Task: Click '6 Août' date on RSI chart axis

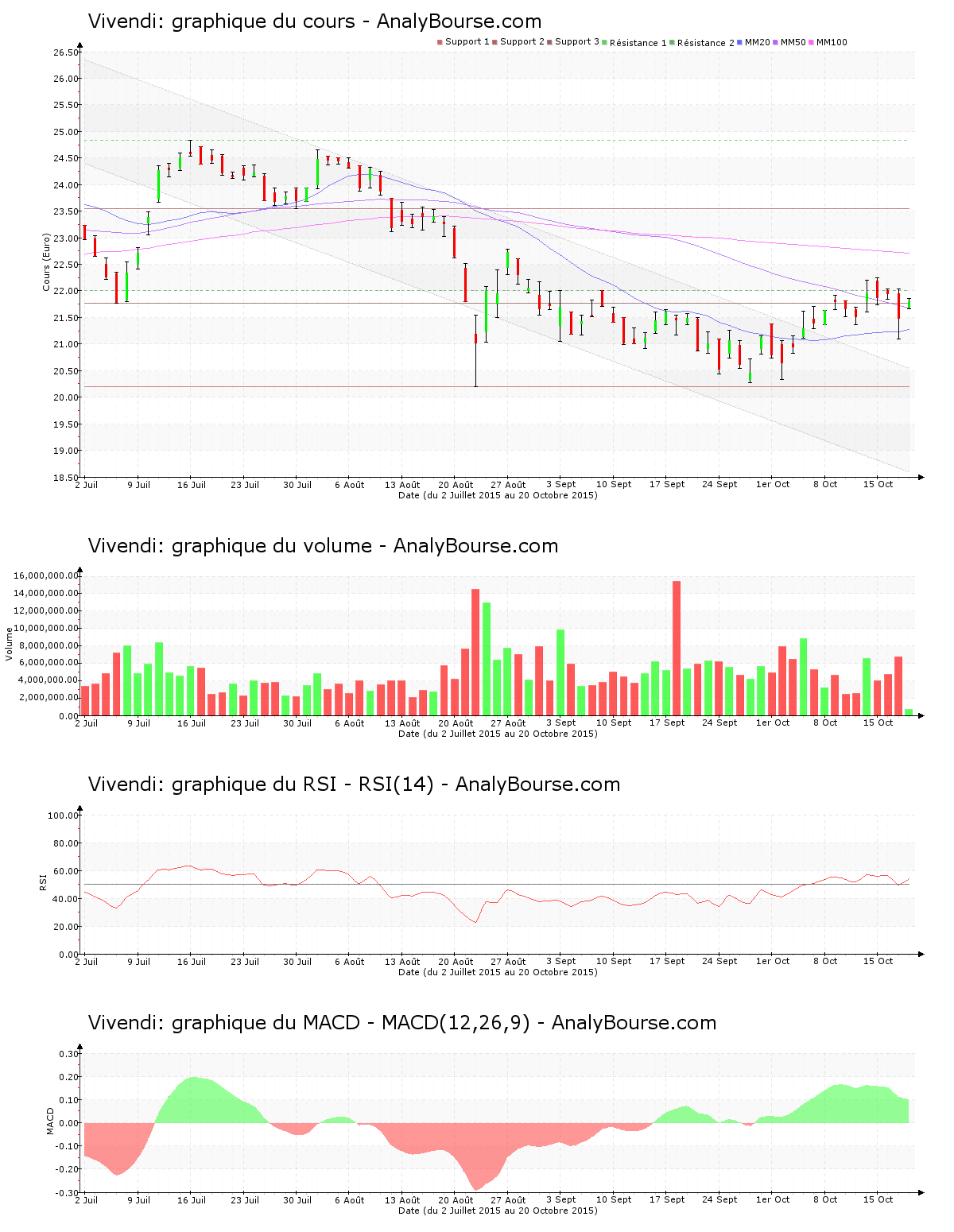Action: coord(350,962)
